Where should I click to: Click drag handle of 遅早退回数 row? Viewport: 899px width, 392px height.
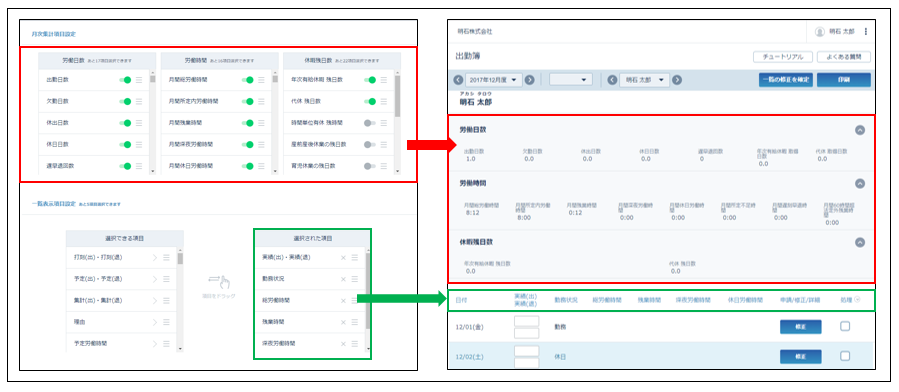point(139,166)
